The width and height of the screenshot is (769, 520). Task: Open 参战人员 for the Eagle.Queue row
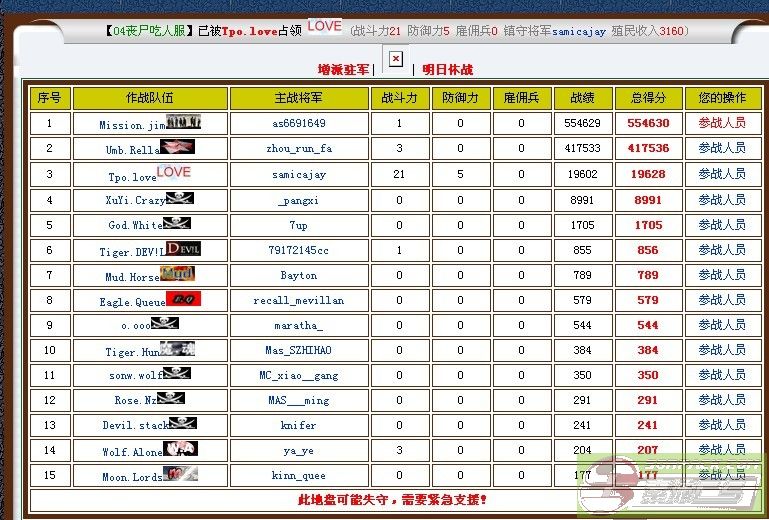pyautogui.click(x=722, y=300)
